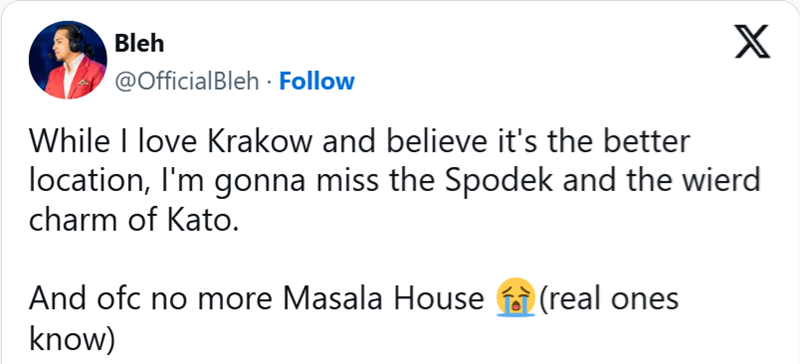Click the display name Bleh
The image size is (800, 364).
click(139, 44)
